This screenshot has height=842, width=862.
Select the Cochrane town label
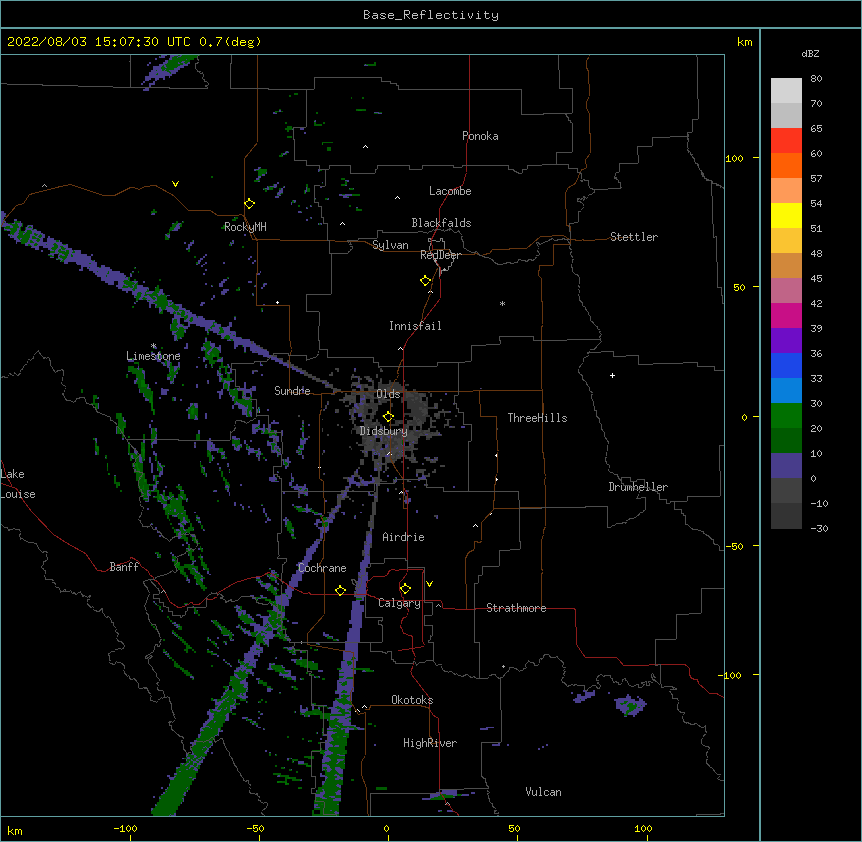322,568
